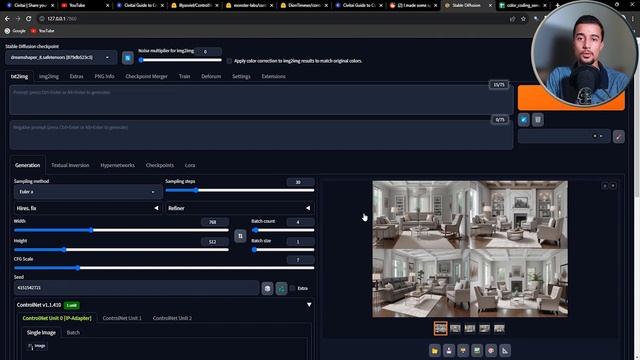
Task: Enable color correction for img2img checkbox
Action: point(229,61)
